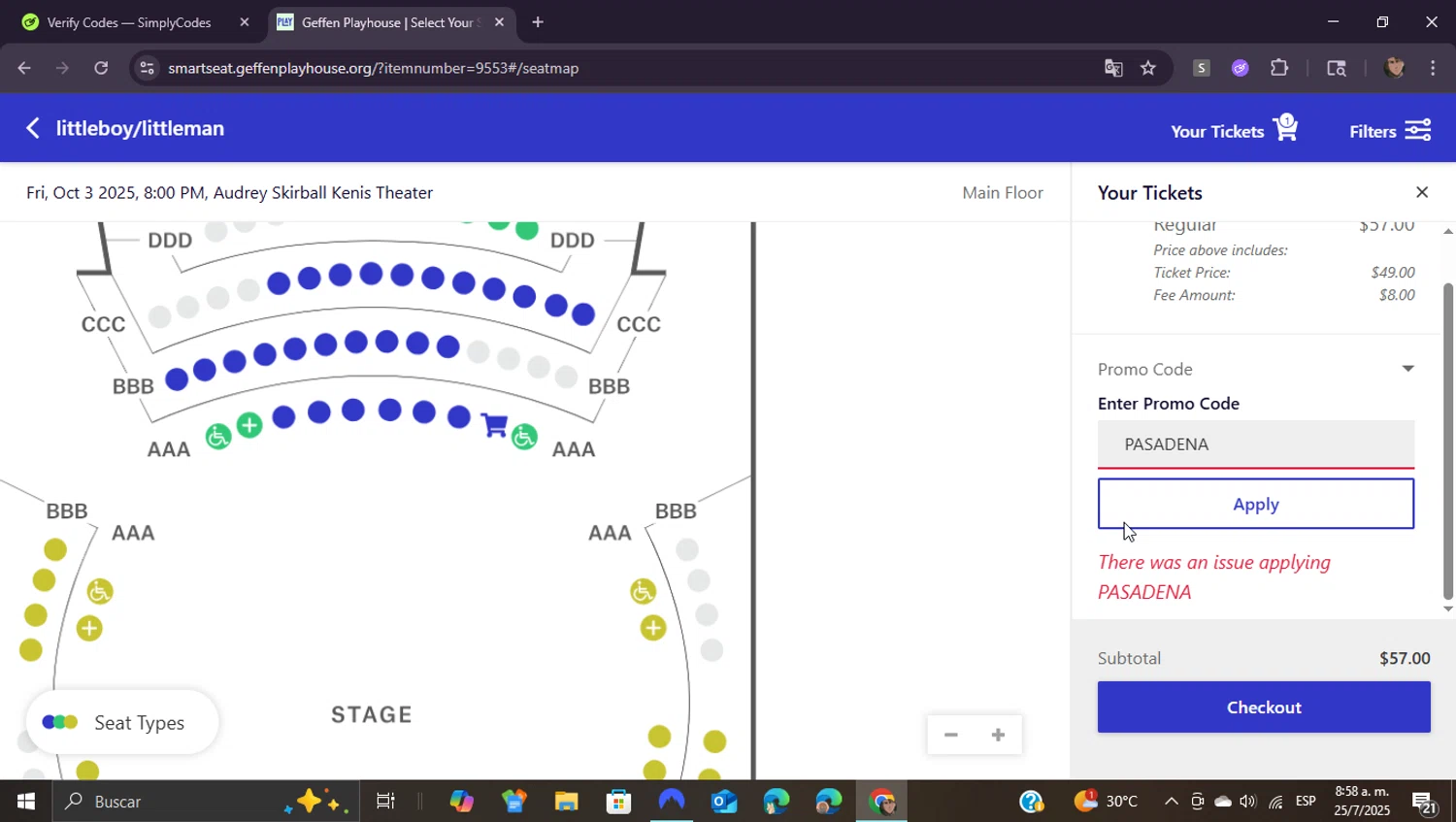The height and width of the screenshot is (822, 1456).
Task: Apply the promo code
Action: click(x=1256, y=504)
